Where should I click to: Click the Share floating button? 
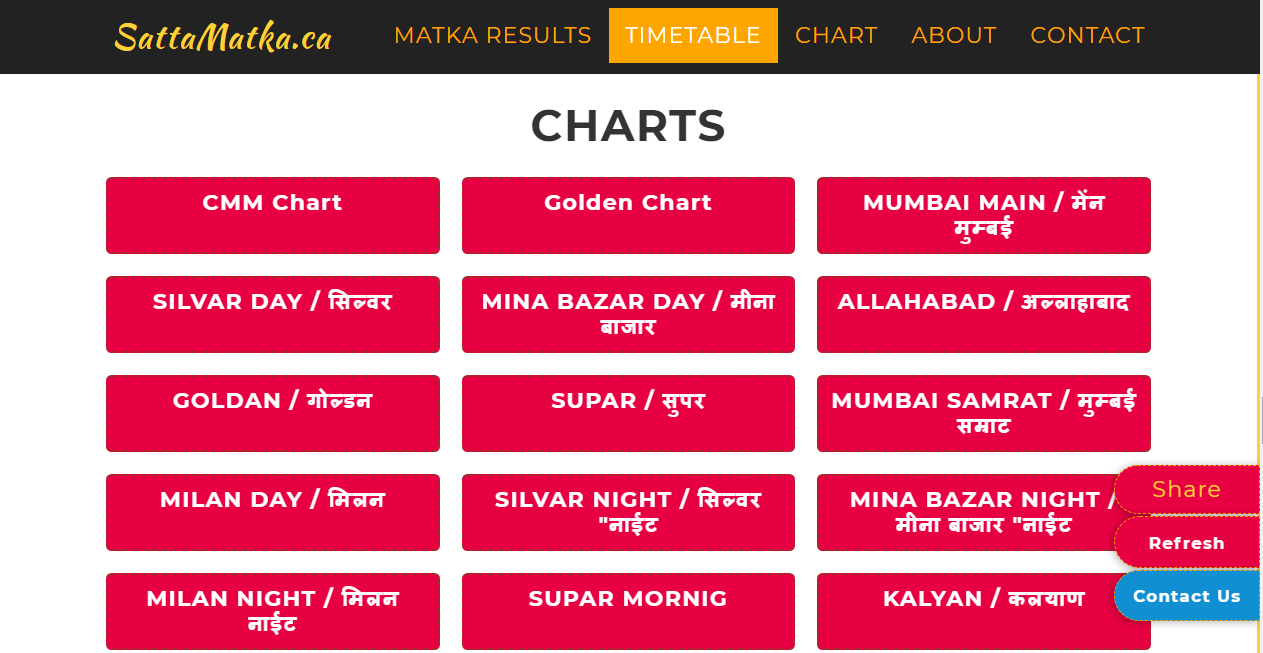point(1187,489)
